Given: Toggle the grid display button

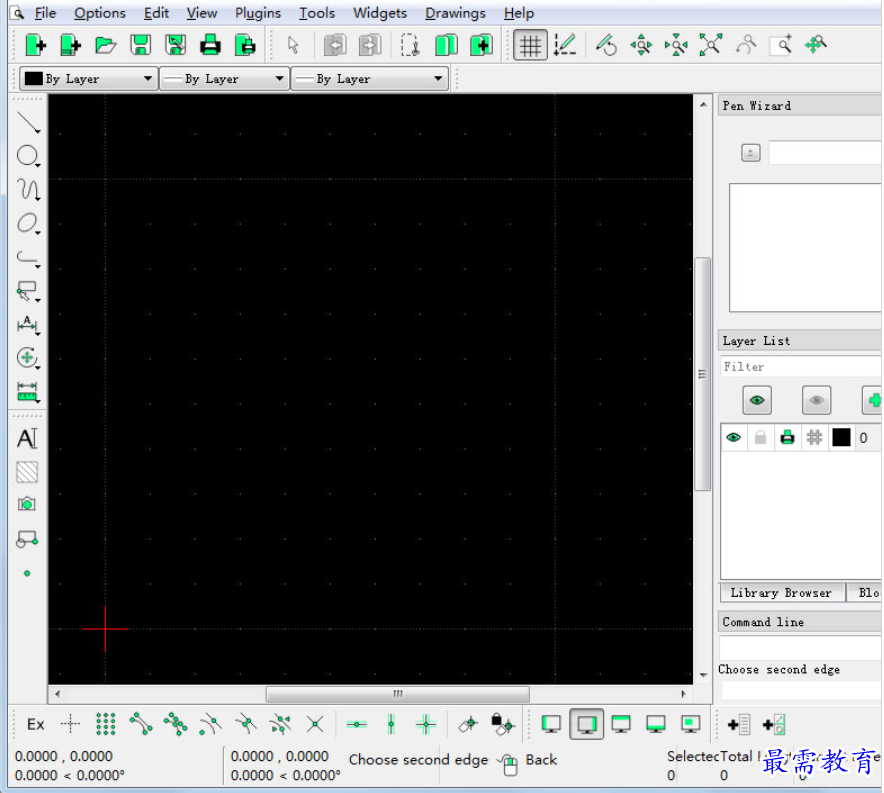Looking at the screenshot, I should [530, 45].
